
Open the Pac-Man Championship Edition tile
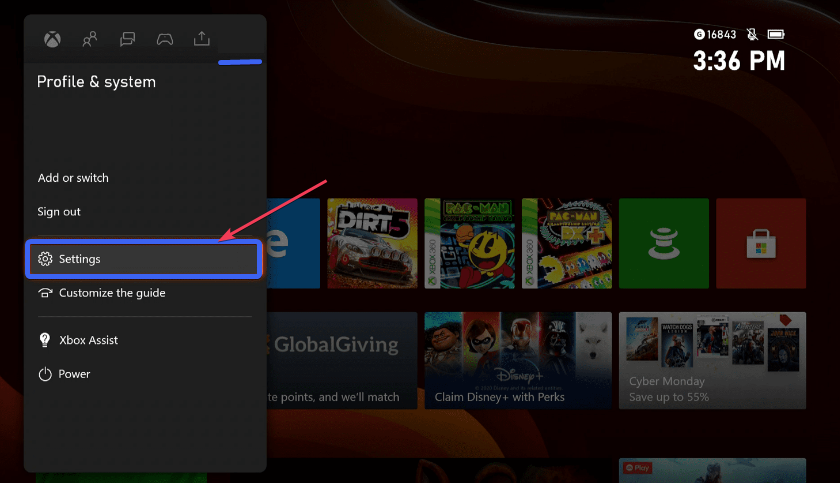(469, 244)
